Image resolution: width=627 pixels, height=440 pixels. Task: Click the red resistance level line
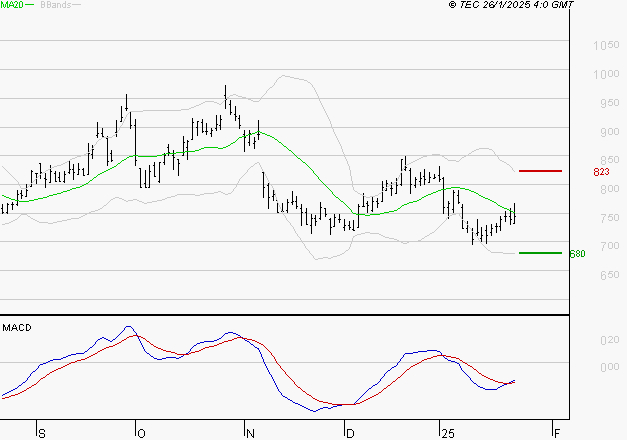tap(540, 171)
